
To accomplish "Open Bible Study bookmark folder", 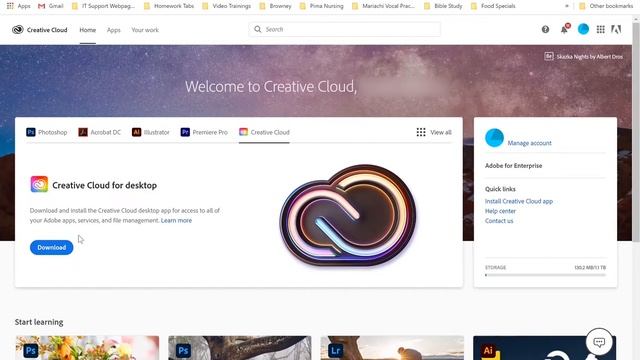I will pyautogui.click(x=443, y=6).
